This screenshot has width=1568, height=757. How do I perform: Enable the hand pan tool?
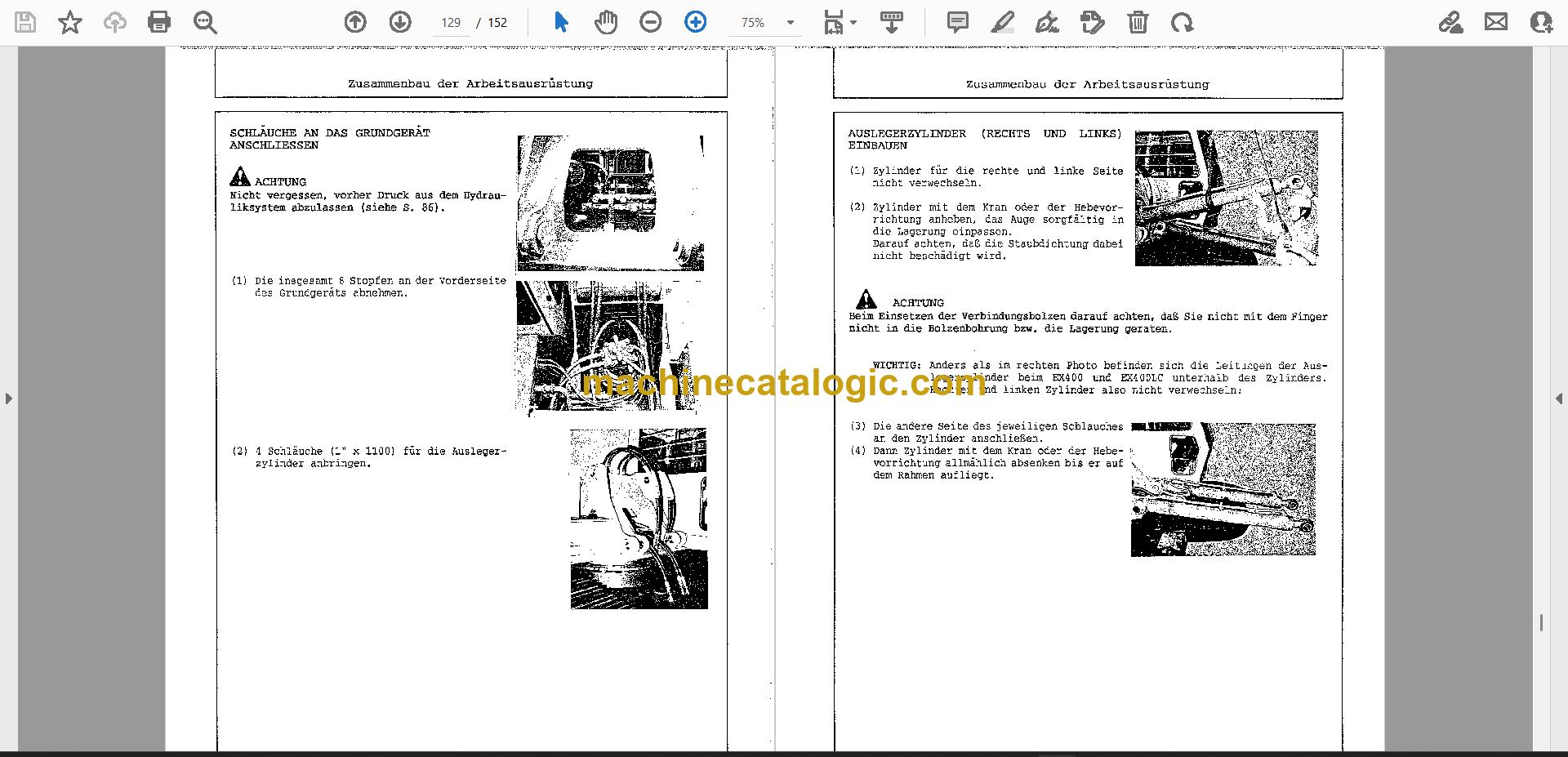point(606,22)
